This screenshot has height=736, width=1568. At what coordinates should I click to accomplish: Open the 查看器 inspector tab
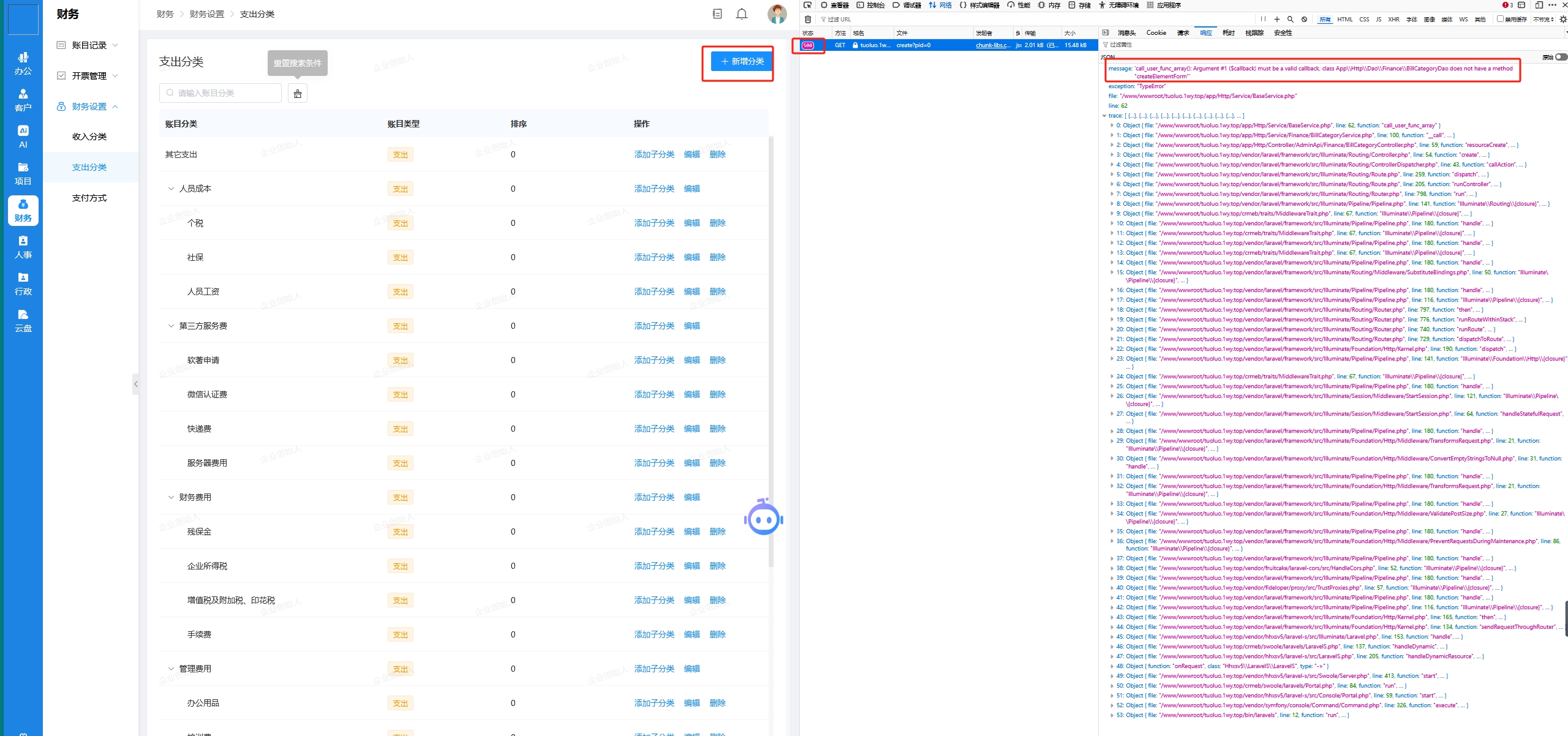[x=834, y=5]
